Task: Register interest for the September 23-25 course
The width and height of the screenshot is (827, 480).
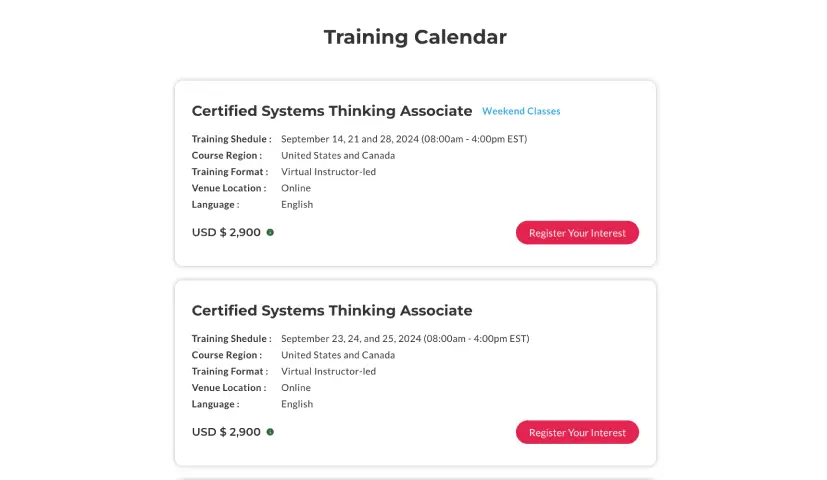Action: 577,433
